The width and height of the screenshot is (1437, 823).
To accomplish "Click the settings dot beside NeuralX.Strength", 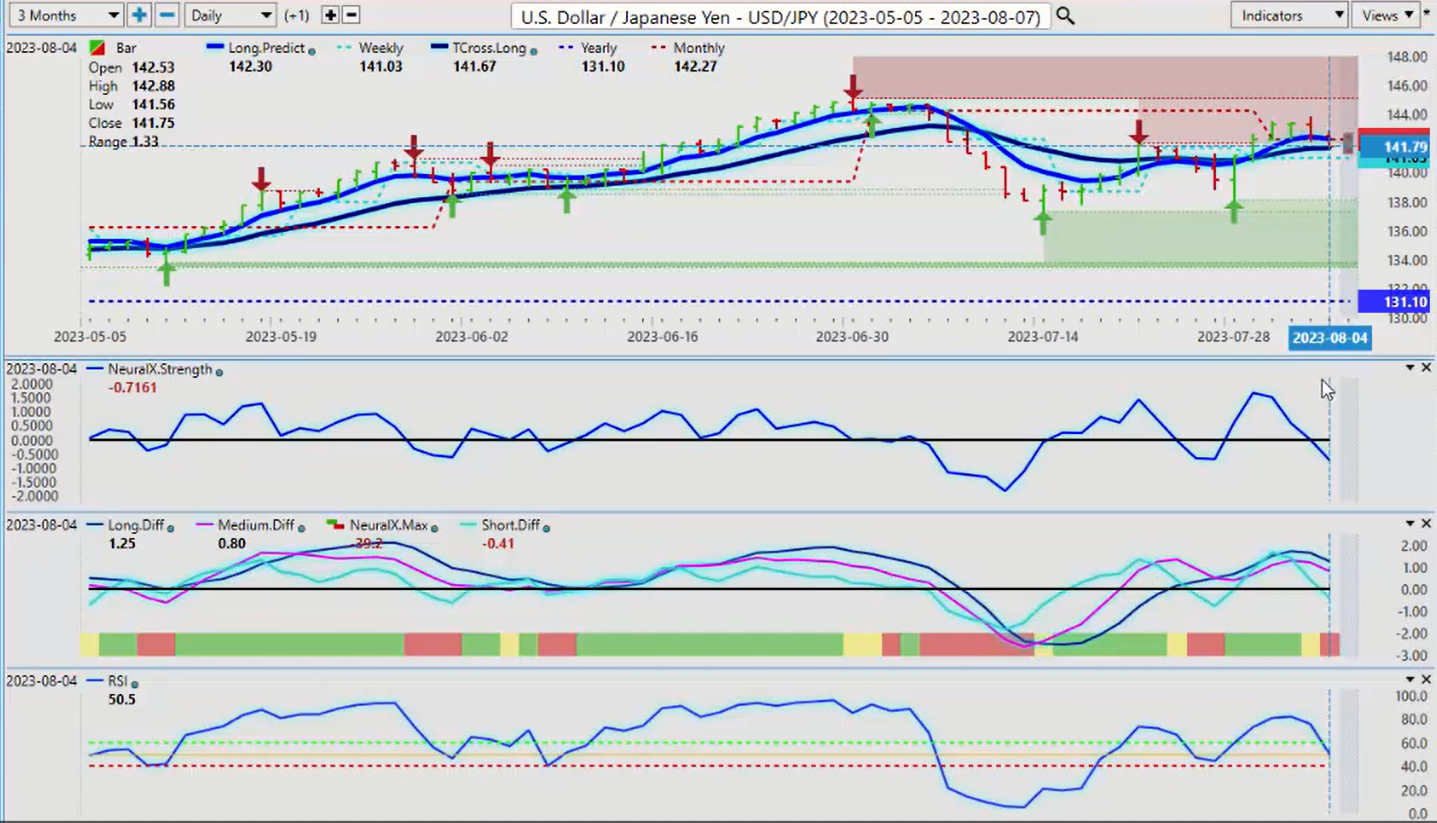I will point(219,371).
